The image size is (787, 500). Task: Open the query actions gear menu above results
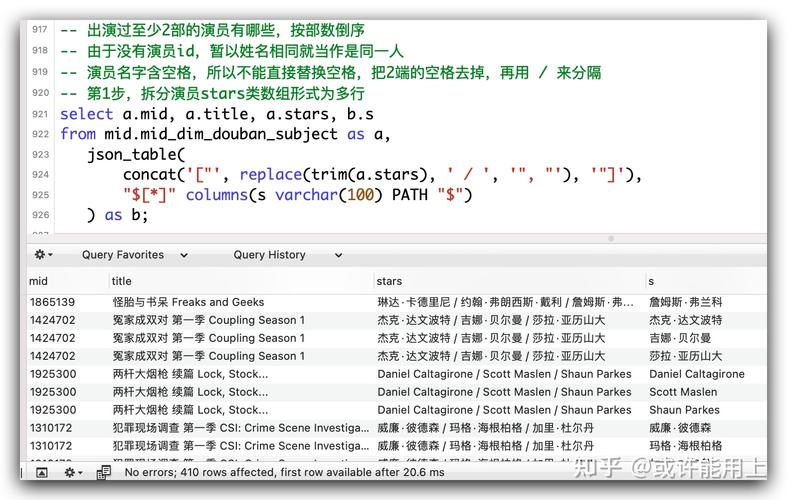pos(43,255)
